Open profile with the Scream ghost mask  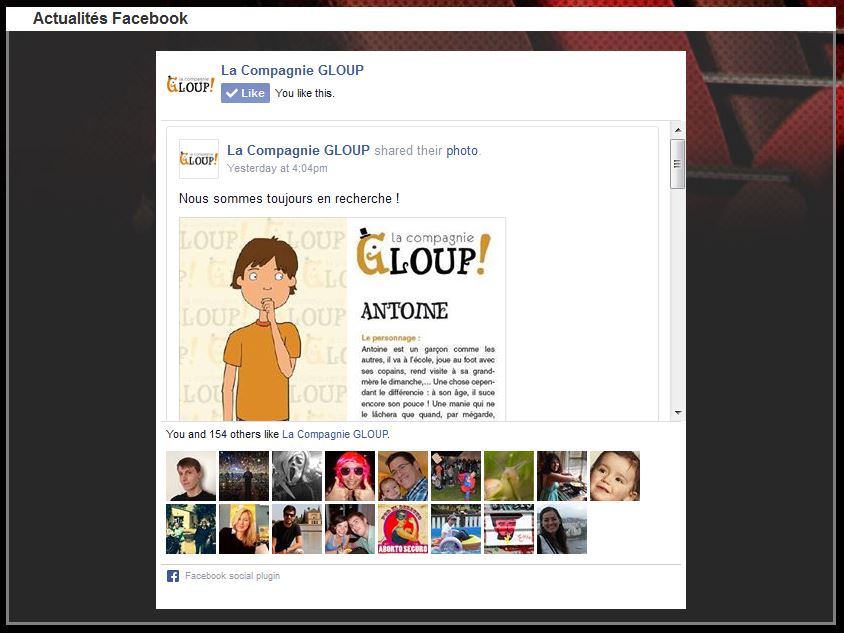297,476
